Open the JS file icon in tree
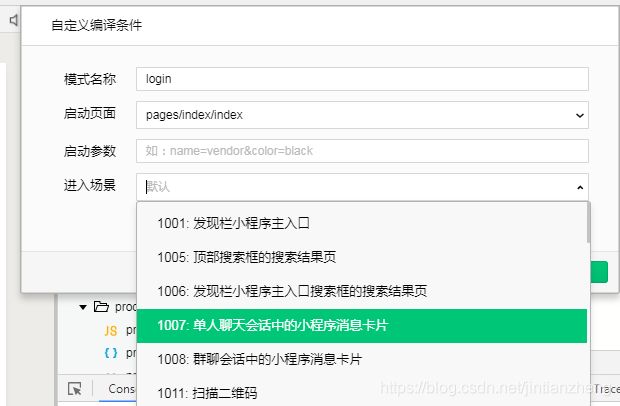Viewport: 620px width, 406px height. (x=111, y=330)
